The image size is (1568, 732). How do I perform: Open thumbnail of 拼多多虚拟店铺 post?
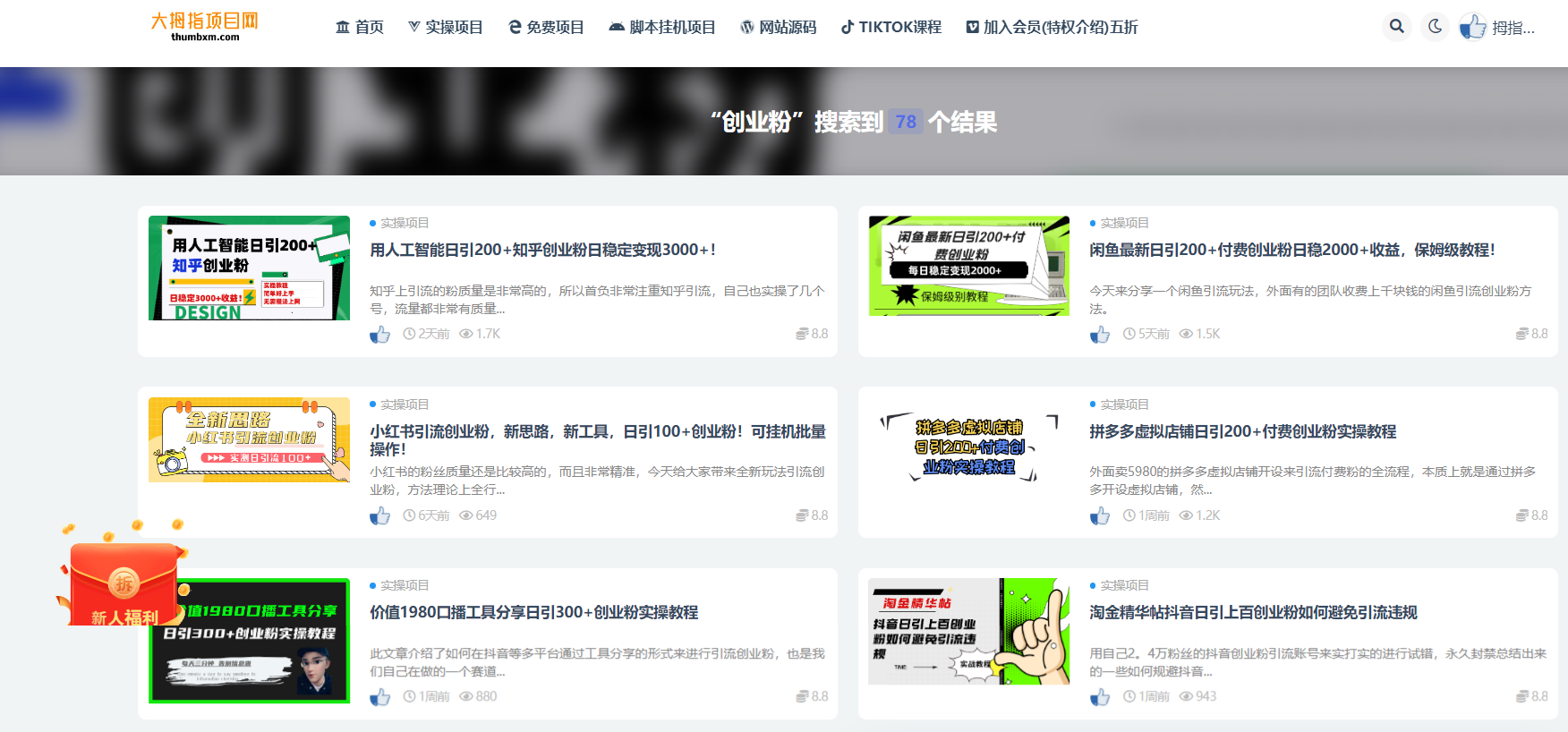(969, 447)
